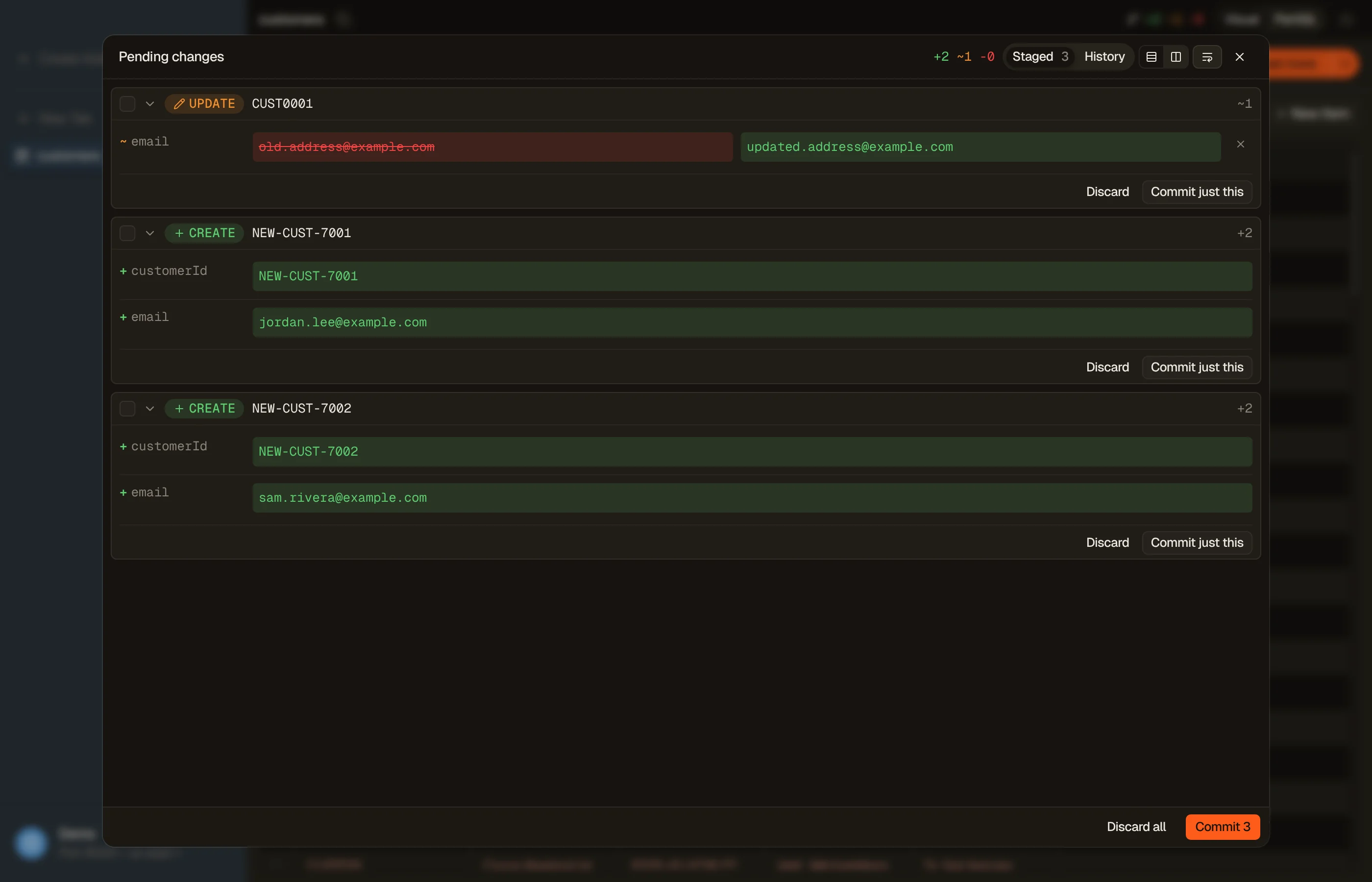Click the user avatar in background sidebar
Viewport: 1372px width, 882px height.
[x=31, y=842]
